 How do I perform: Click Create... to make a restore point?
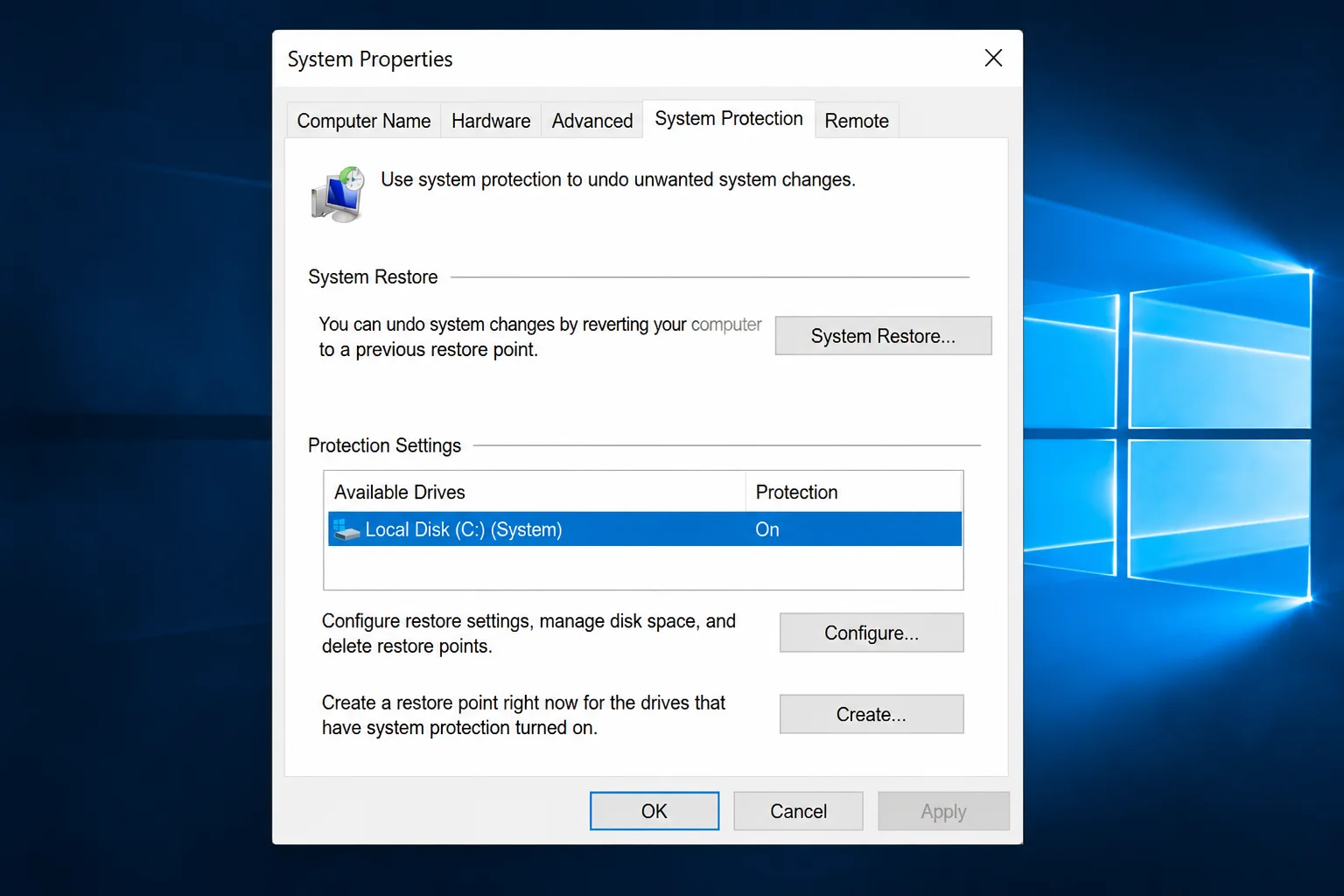(871, 714)
